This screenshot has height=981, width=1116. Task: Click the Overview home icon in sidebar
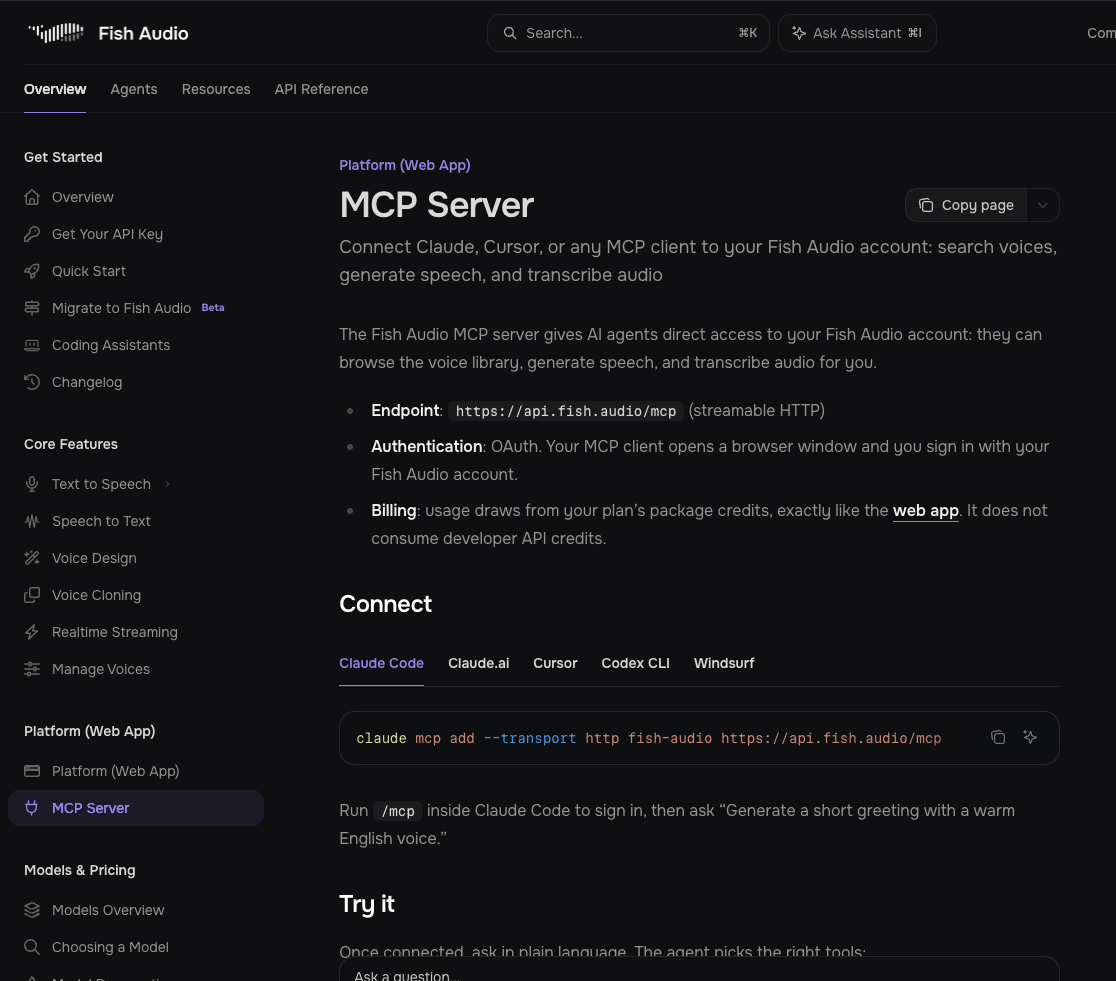coord(32,197)
